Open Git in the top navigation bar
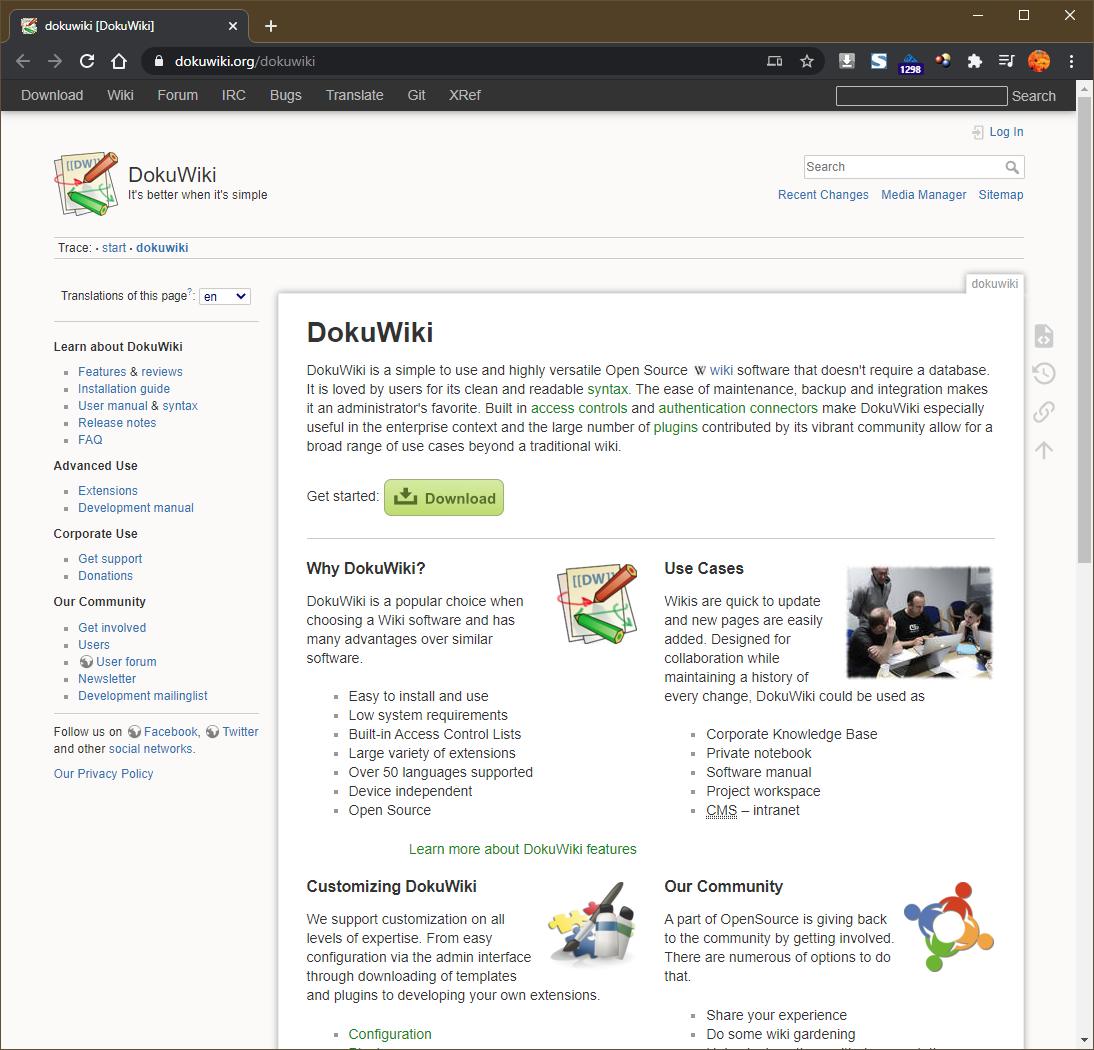Viewport: 1094px width, 1050px height. (416, 95)
